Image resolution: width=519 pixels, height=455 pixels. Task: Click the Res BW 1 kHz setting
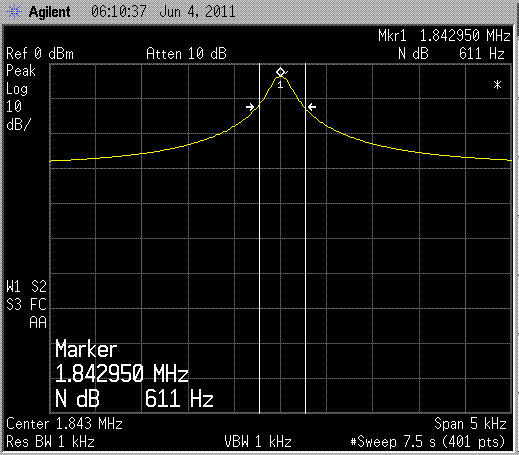pyautogui.click(x=50, y=442)
